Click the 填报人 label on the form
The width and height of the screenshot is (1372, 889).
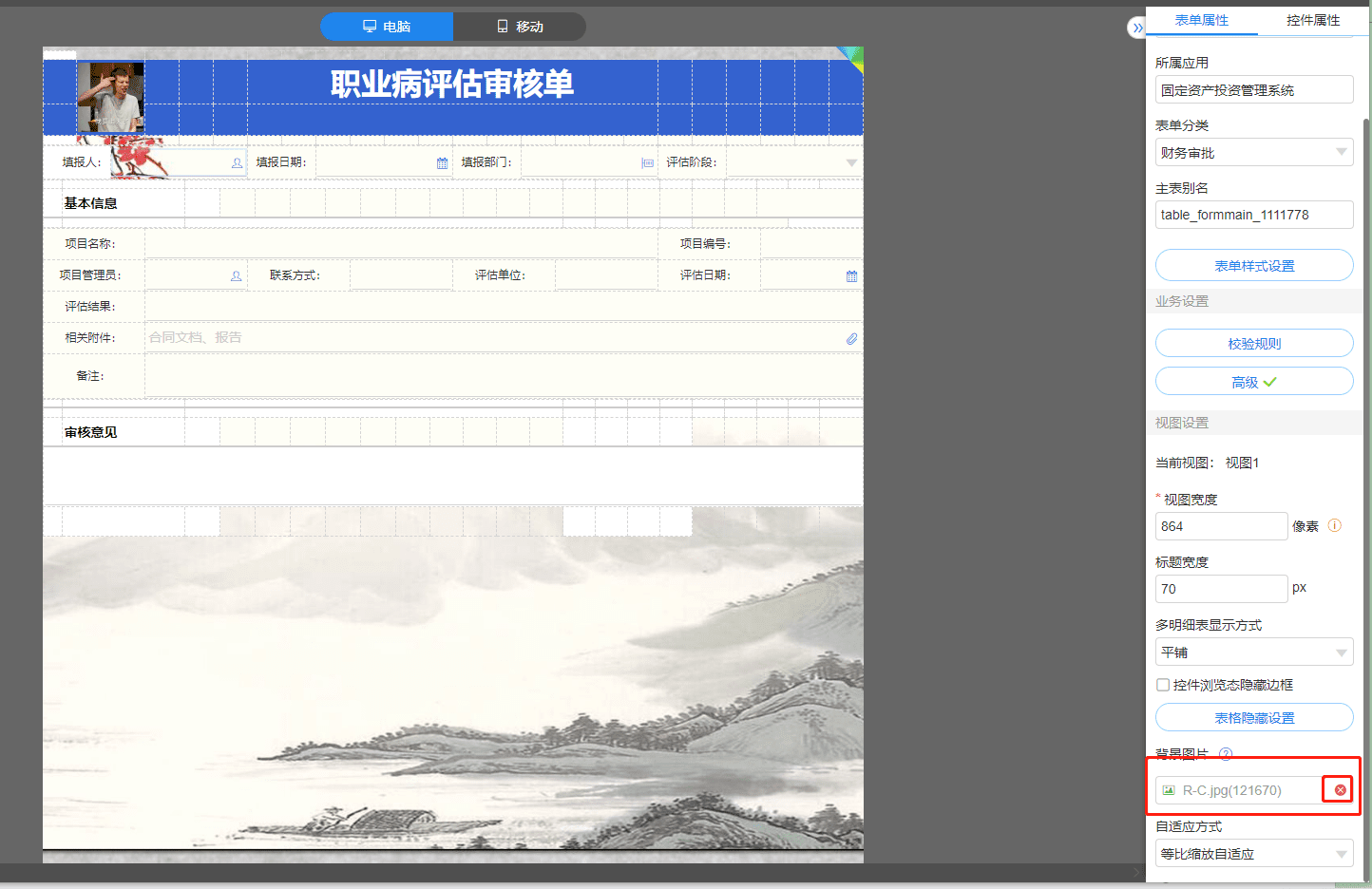click(82, 162)
